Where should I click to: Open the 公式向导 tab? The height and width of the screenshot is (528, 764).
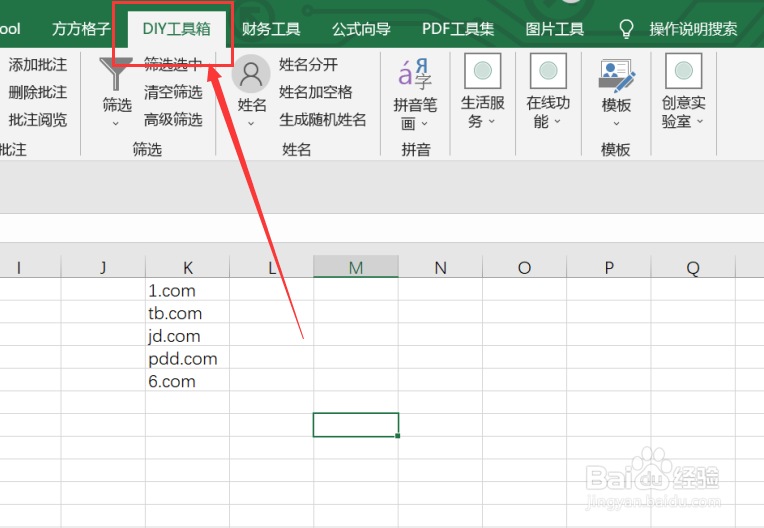(x=361, y=29)
